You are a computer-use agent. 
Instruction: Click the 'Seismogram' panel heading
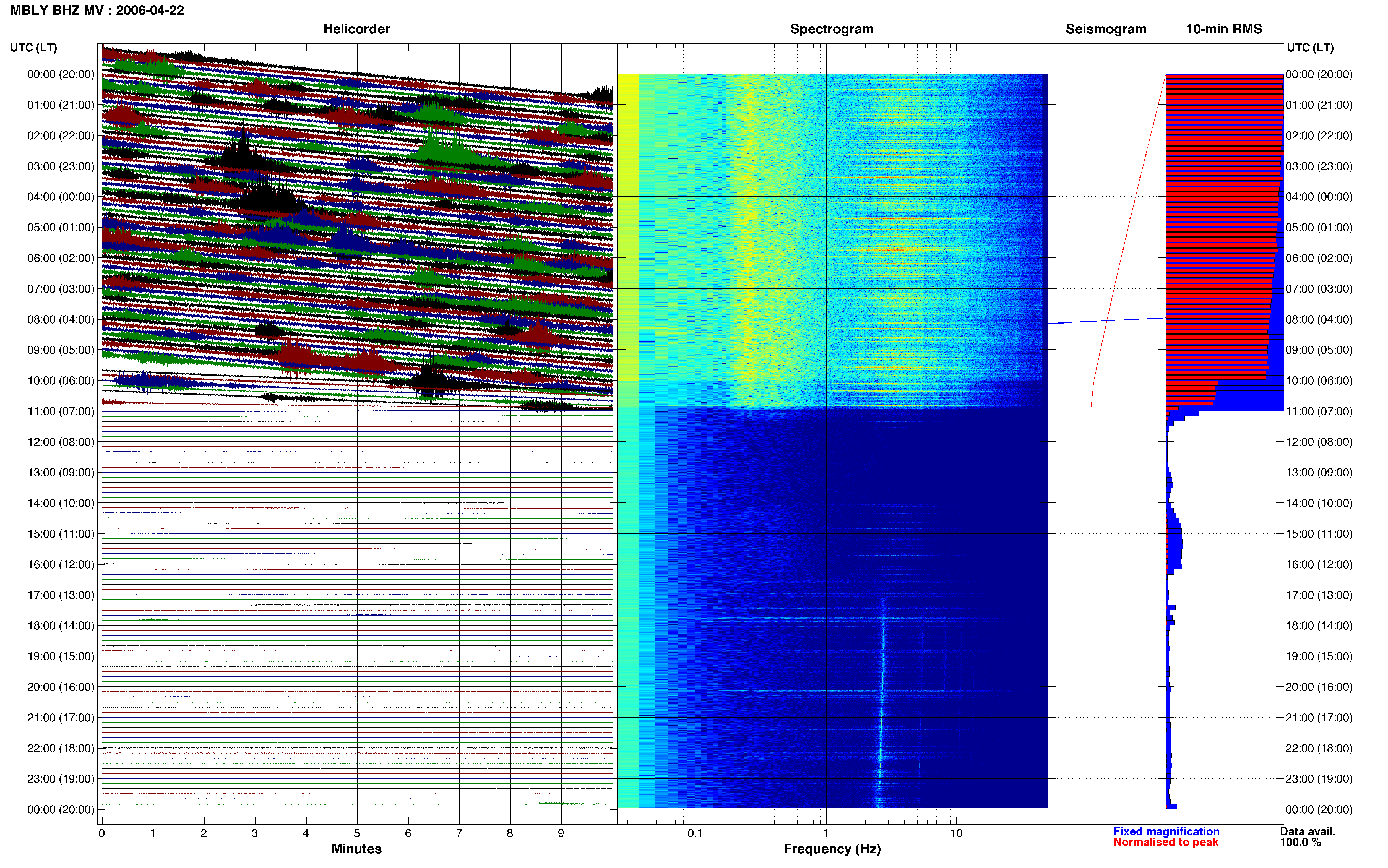[x=1106, y=29]
